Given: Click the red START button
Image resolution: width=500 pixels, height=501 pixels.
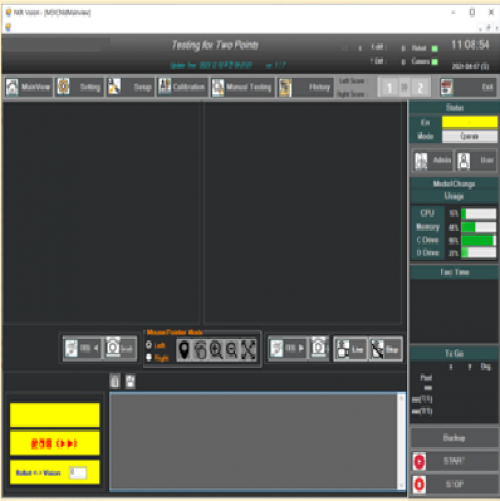Looking at the screenshot, I should pos(455,461).
